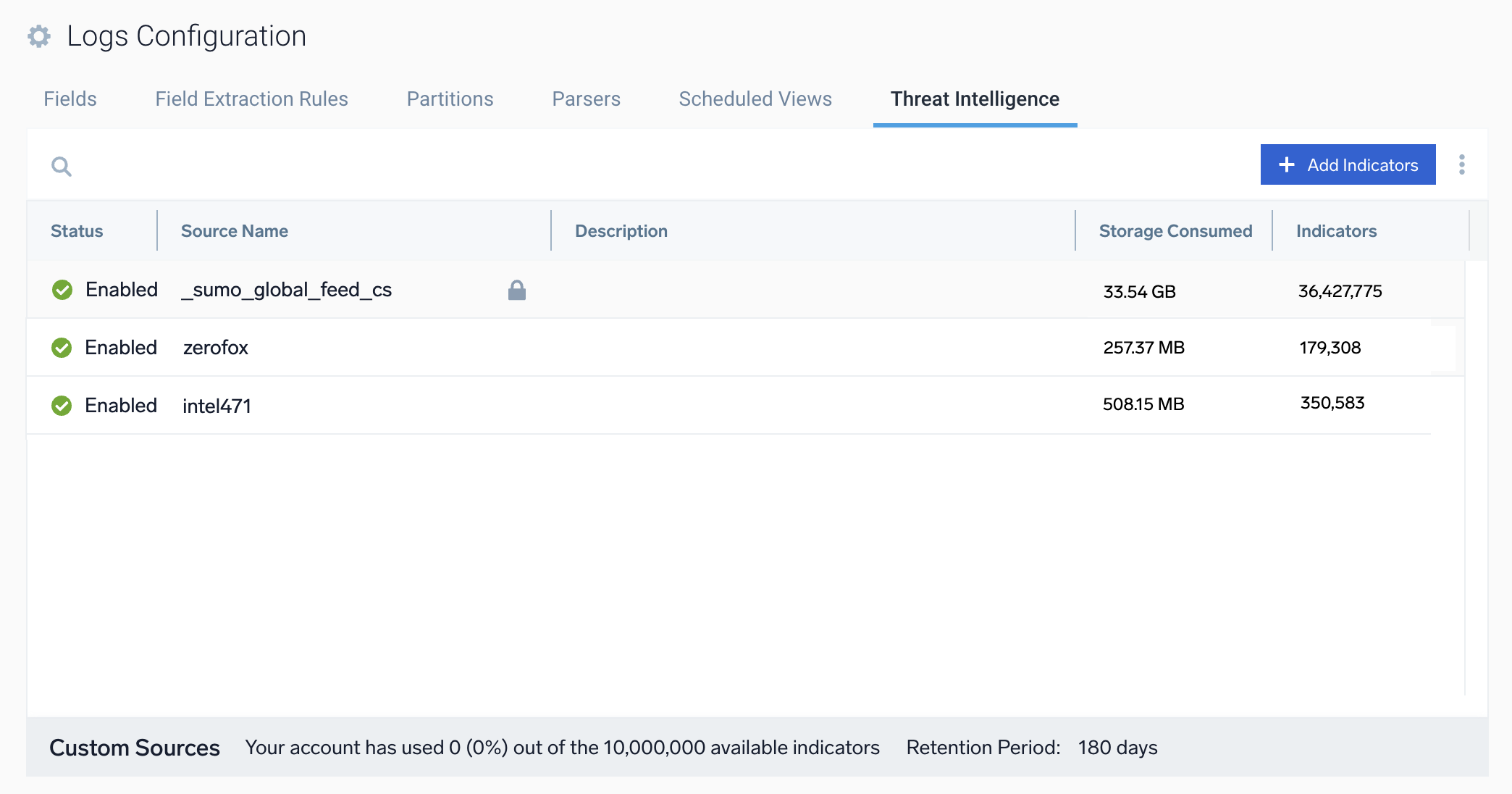Open the Field Extraction Rules tab
1512x794 pixels.
(x=251, y=98)
